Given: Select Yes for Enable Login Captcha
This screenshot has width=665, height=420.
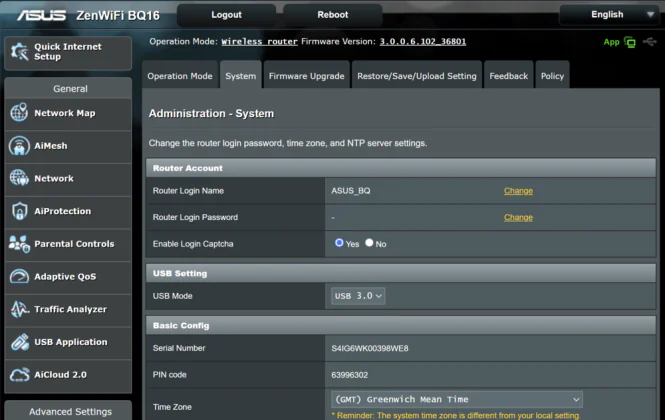Looking at the screenshot, I should 339,243.
